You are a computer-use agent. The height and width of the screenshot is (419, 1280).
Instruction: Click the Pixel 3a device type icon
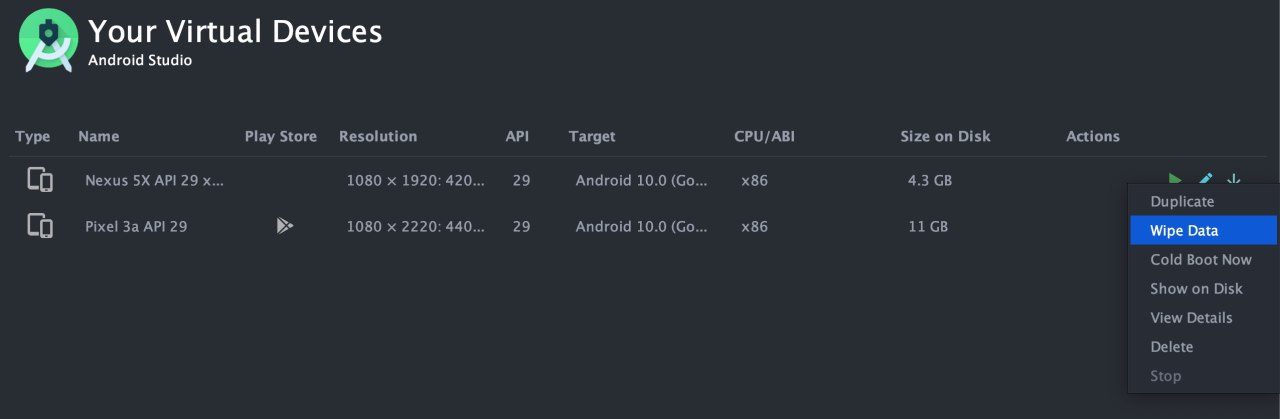click(x=40, y=226)
